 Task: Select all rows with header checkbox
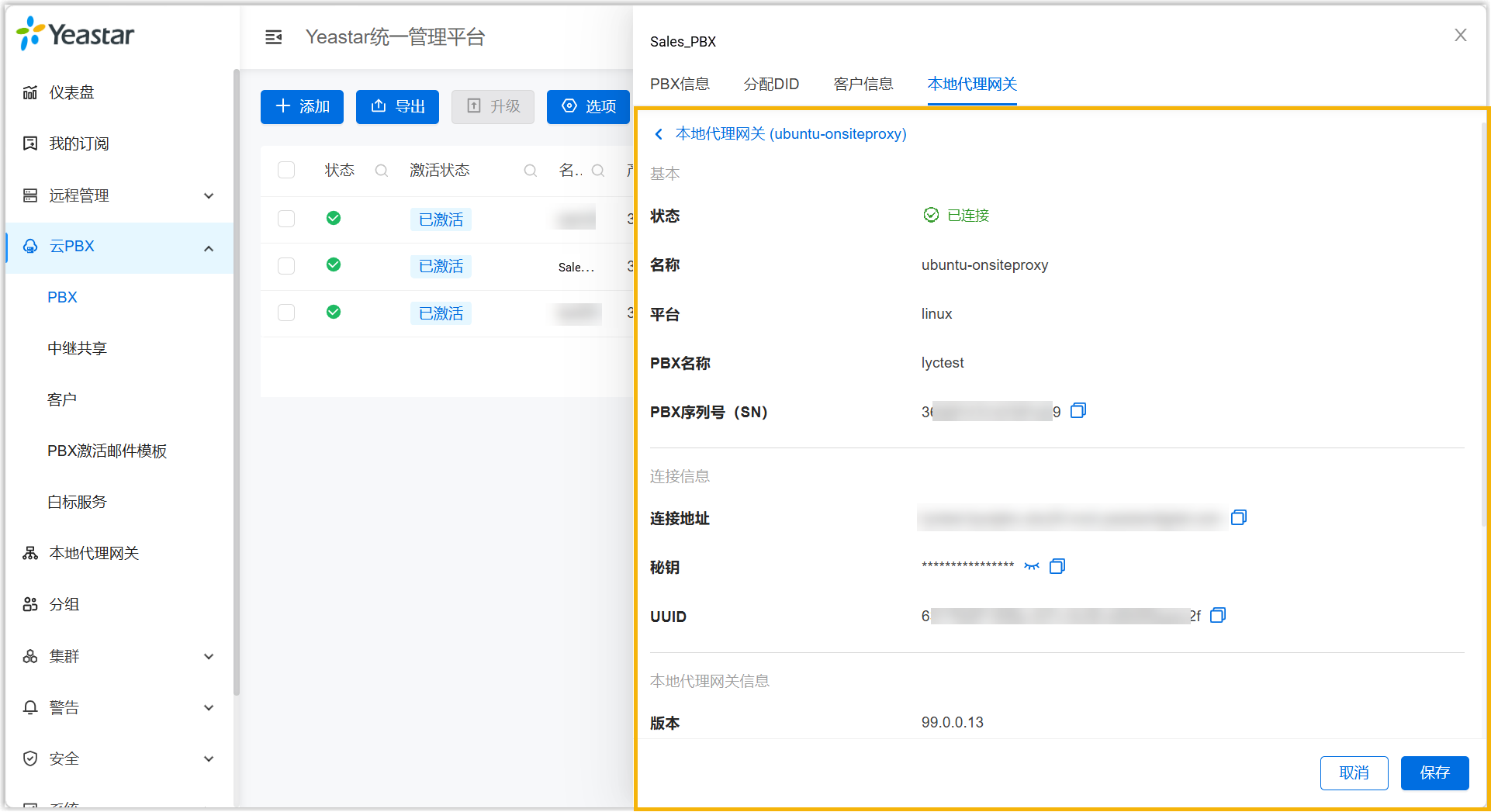pyautogui.click(x=286, y=171)
